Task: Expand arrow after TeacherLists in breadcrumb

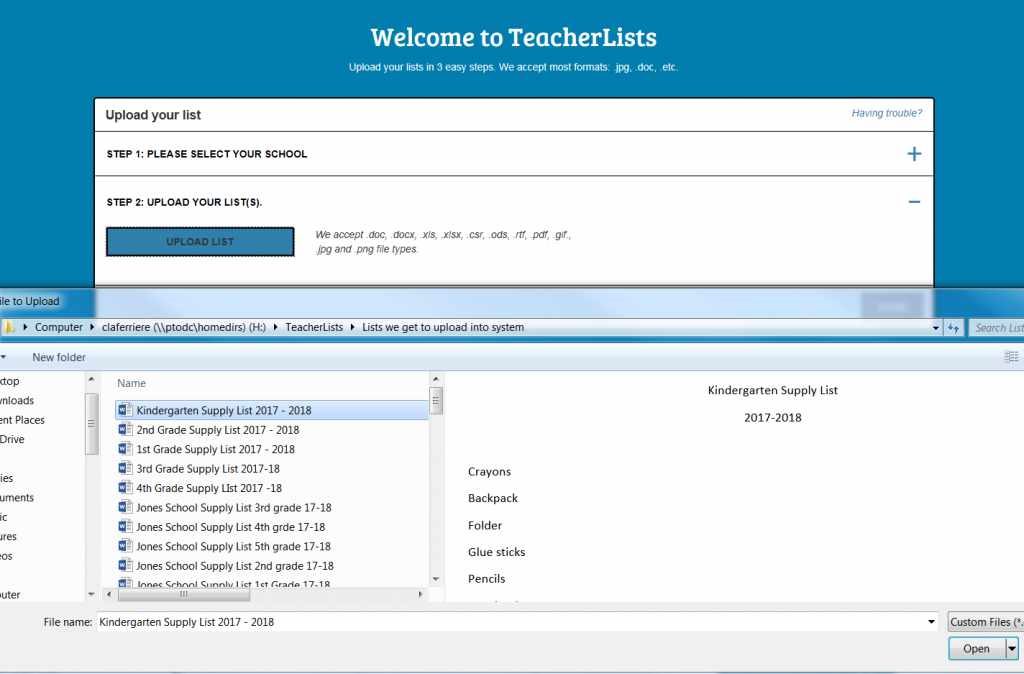Action: (x=353, y=327)
